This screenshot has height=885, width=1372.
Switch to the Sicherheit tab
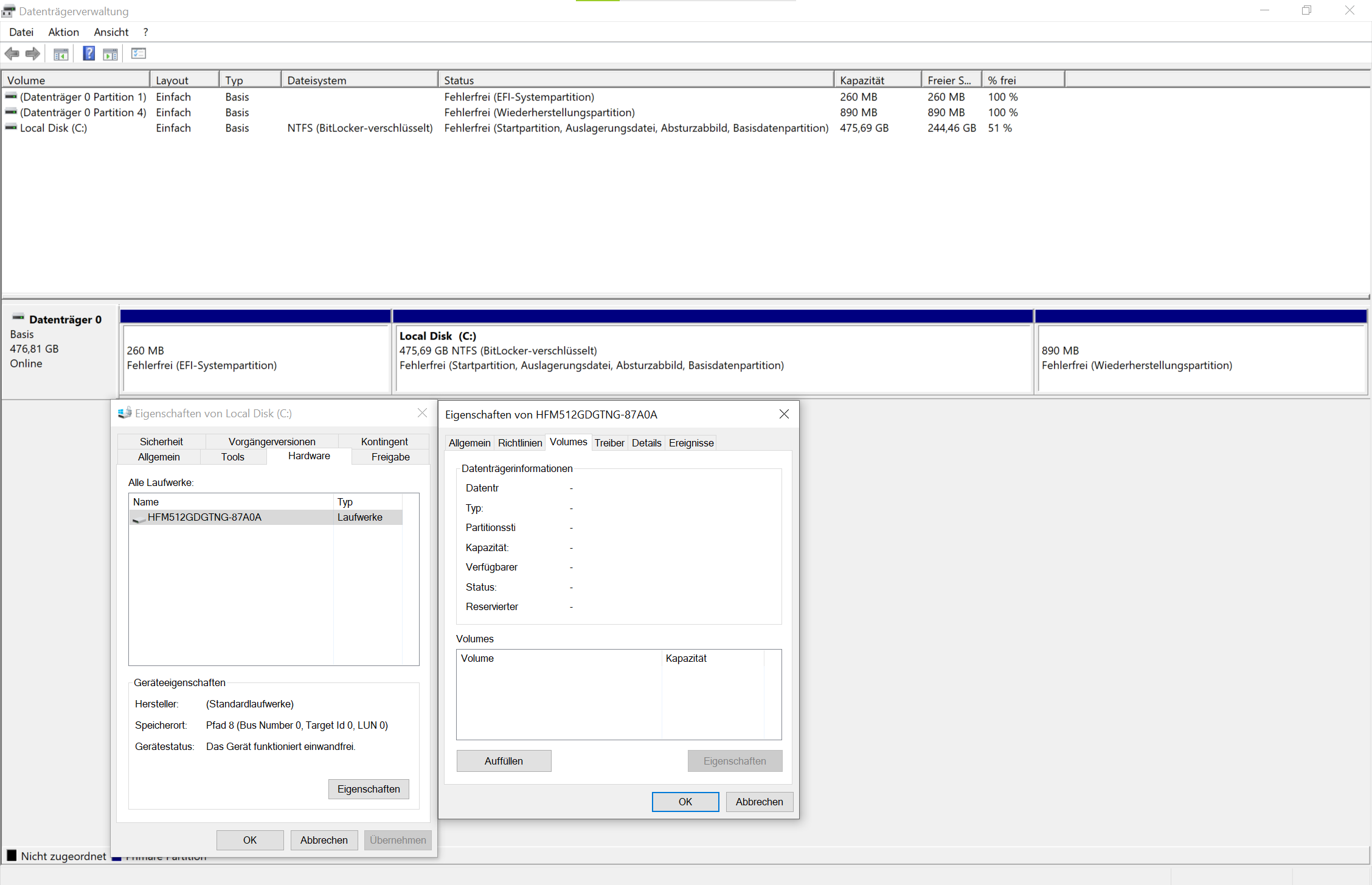(161, 442)
